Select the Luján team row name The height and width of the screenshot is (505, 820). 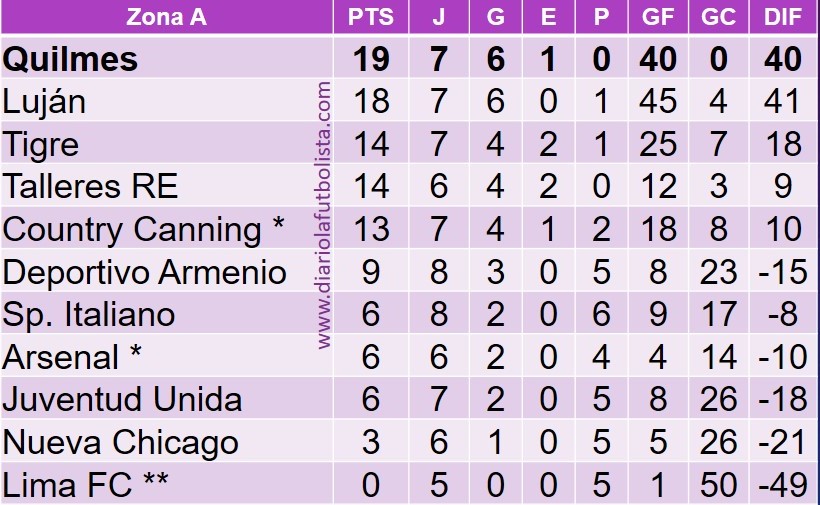click(44, 102)
